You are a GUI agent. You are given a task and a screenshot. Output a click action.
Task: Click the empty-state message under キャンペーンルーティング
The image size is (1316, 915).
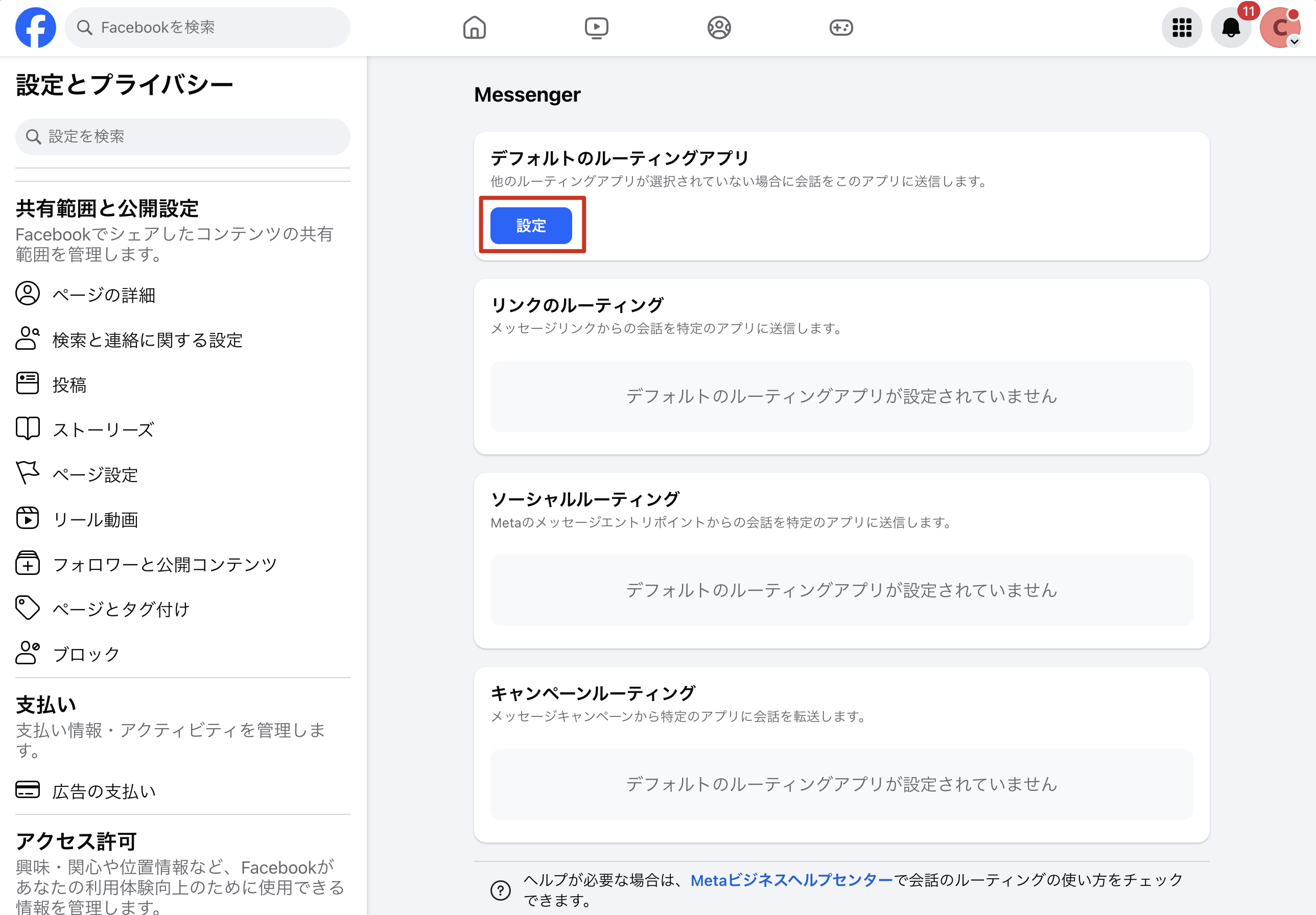coord(841,784)
